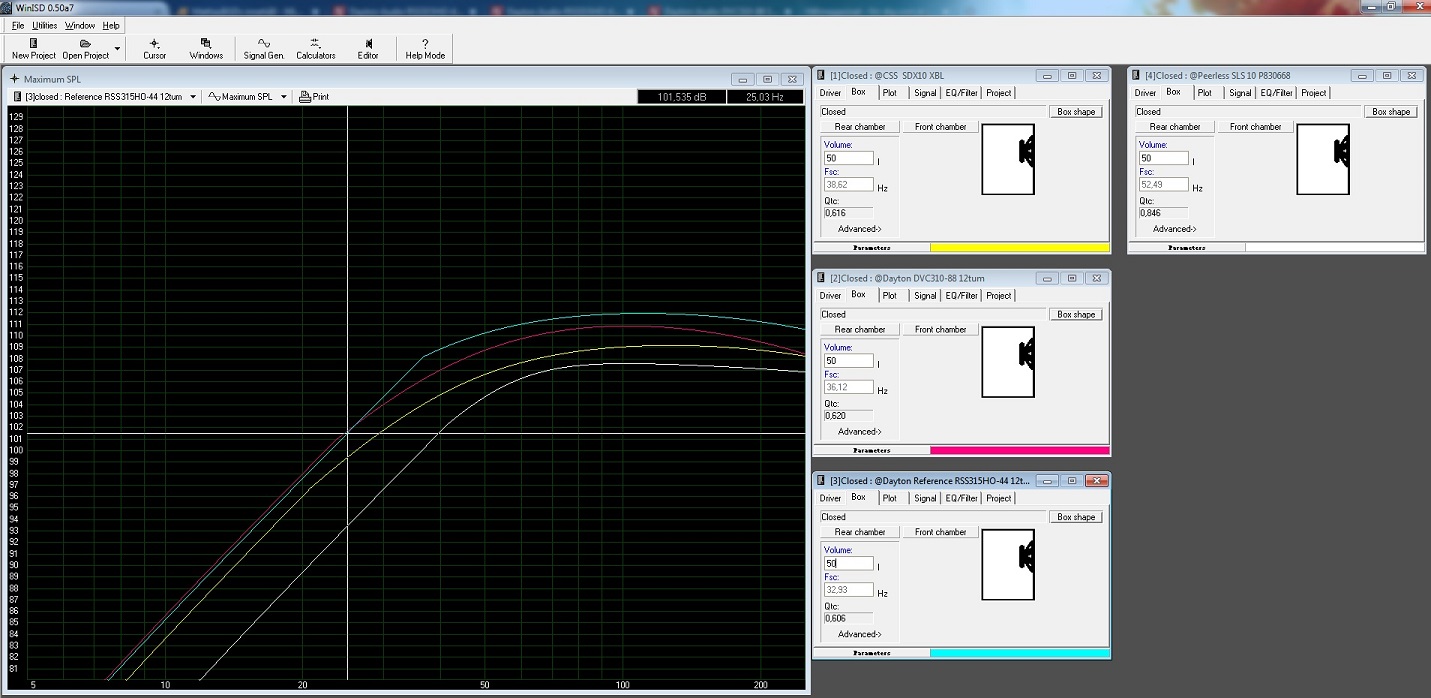Click the New Project toolbar icon
The width and height of the screenshot is (1431, 698).
[33, 48]
